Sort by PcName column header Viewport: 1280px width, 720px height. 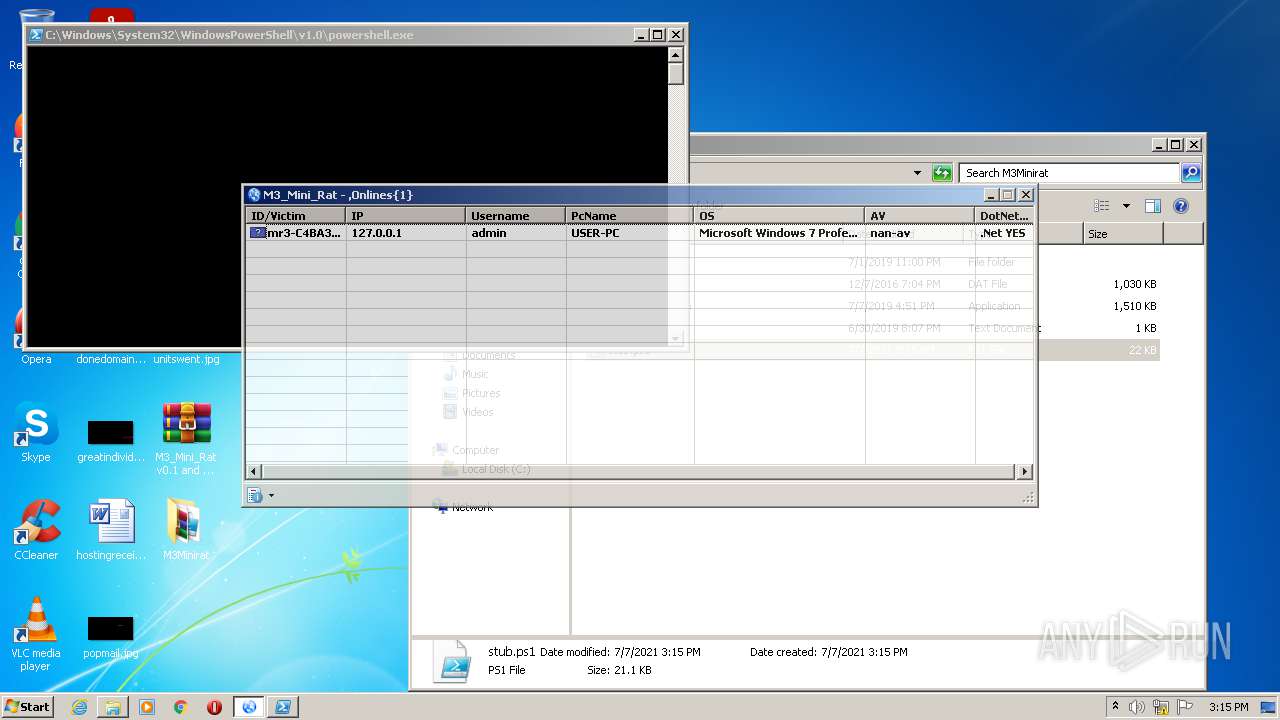tap(630, 215)
